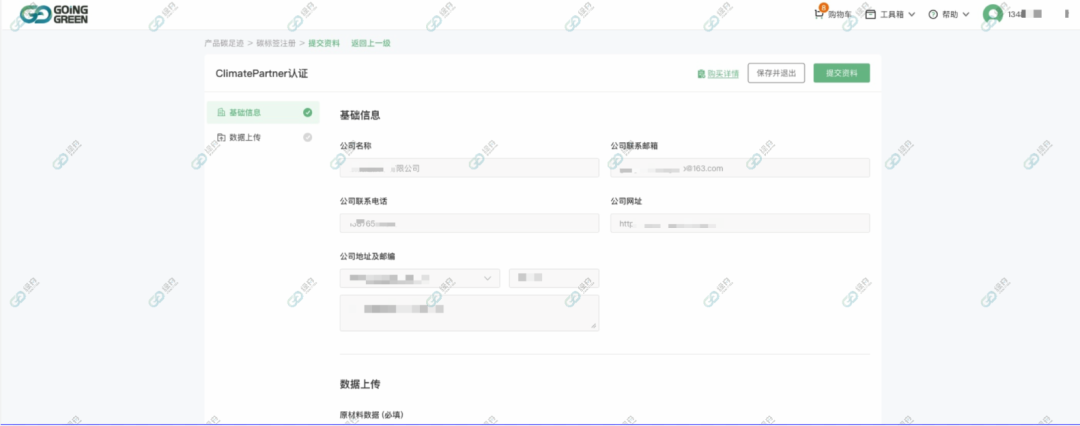Image resolution: width=1080 pixels, height=426 pixels.
Task: Click the green 提交资料 button
Action: (x=841, y=73)
